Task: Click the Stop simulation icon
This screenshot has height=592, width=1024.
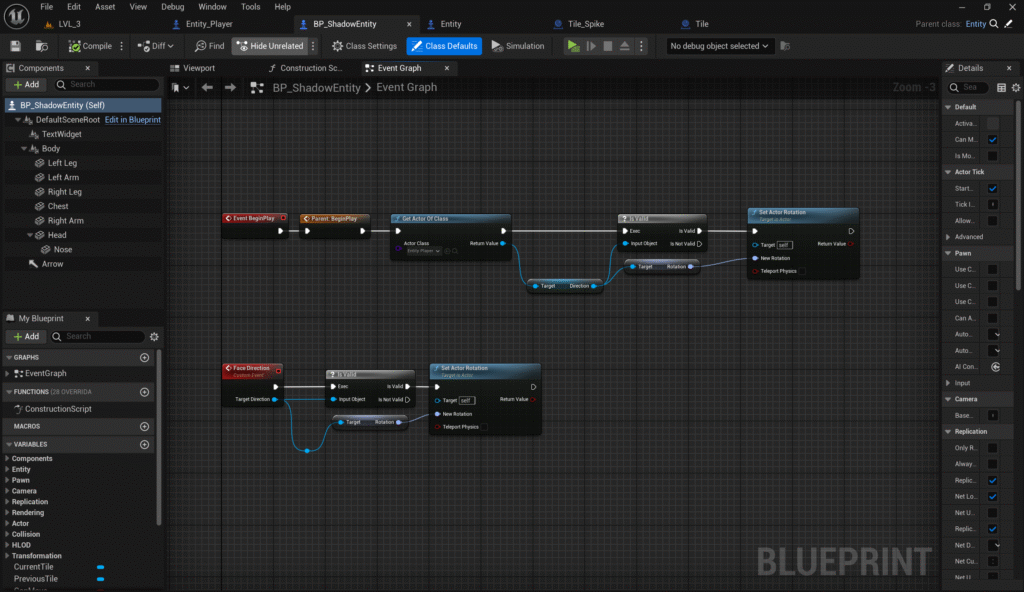Action: click(x=608, y=46)
